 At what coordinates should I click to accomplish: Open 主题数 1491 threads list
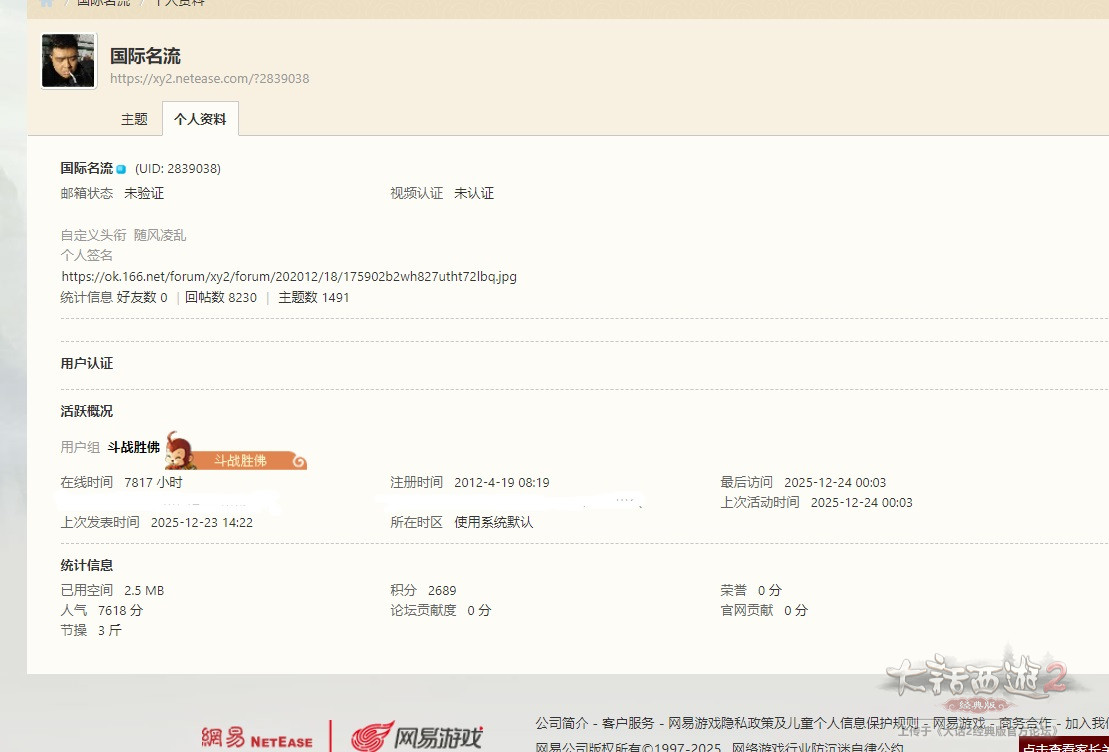(x=314, y=297)
